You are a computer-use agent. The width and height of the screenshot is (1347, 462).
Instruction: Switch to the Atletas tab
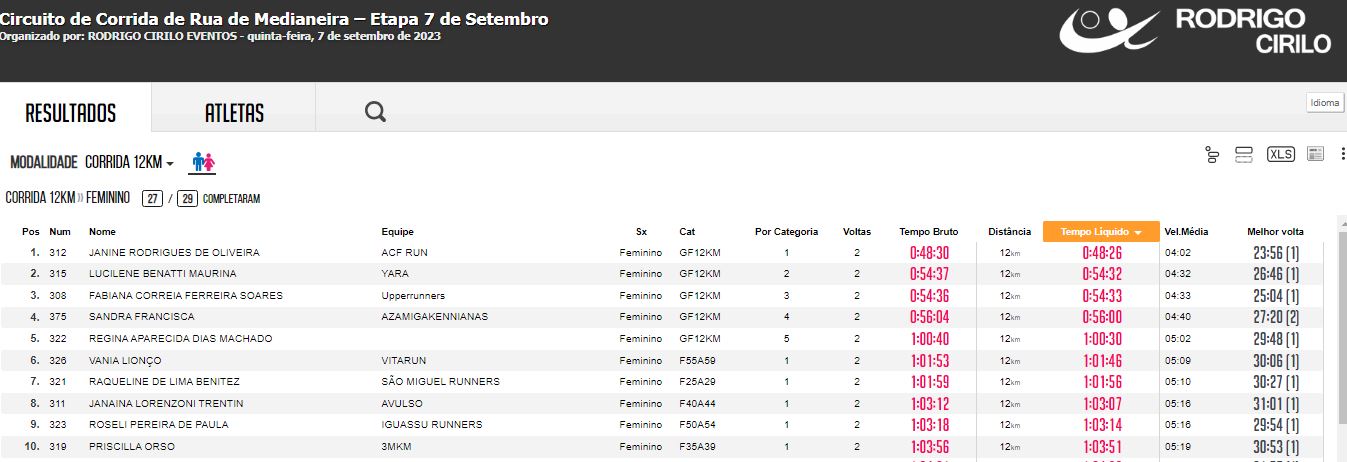pyautogui.click(x=234, y=113)
